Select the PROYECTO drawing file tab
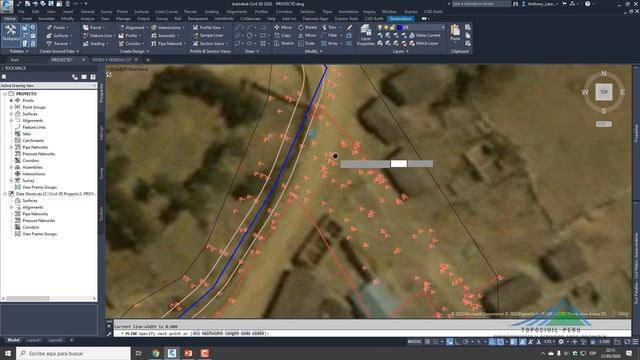The image size is (640, 360). click(x=62, y=60)
